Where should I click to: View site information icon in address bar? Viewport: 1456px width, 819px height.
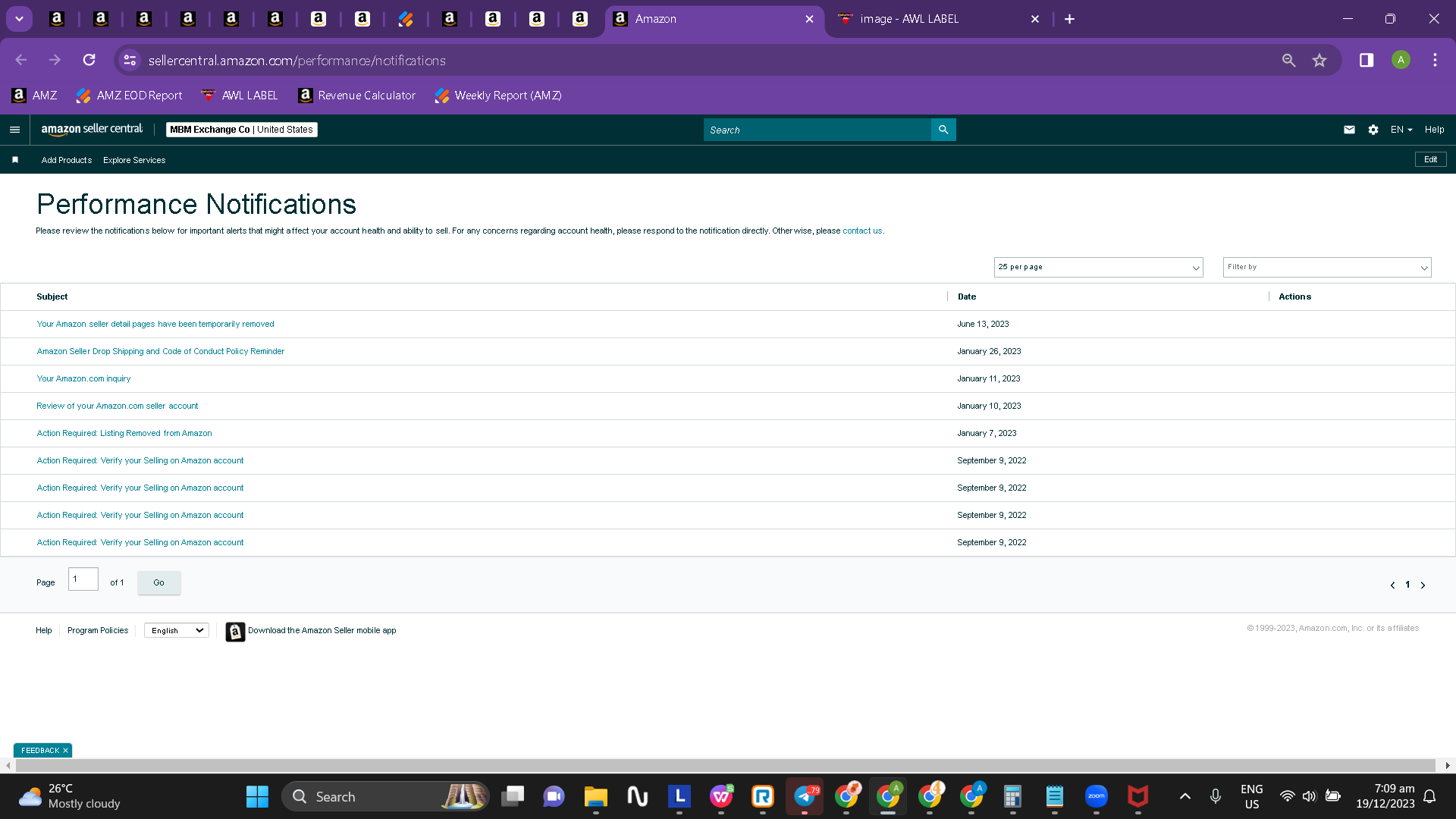pos(130,60)
